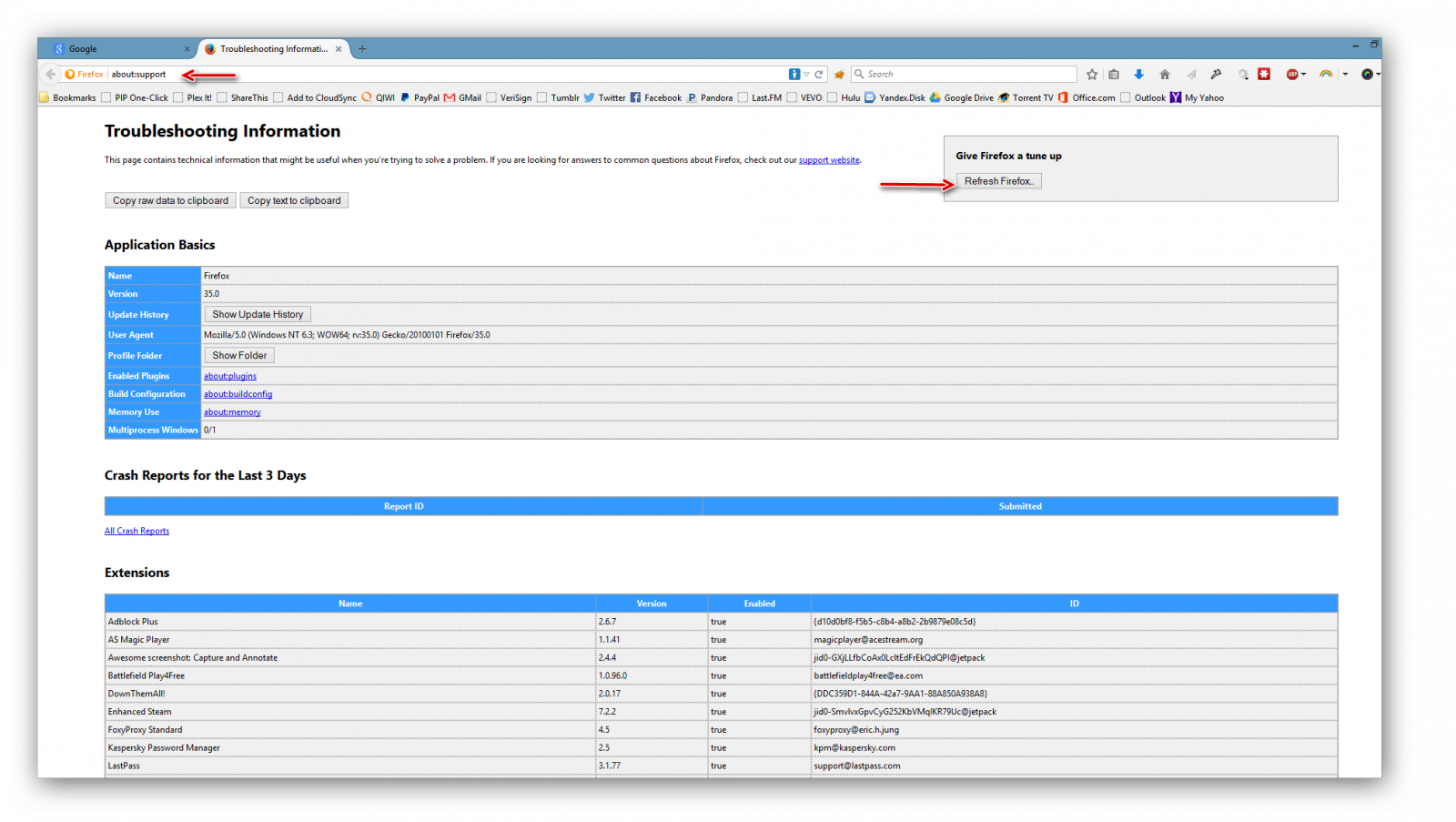Close the Troubleshooting Information tab

[339, 49]
